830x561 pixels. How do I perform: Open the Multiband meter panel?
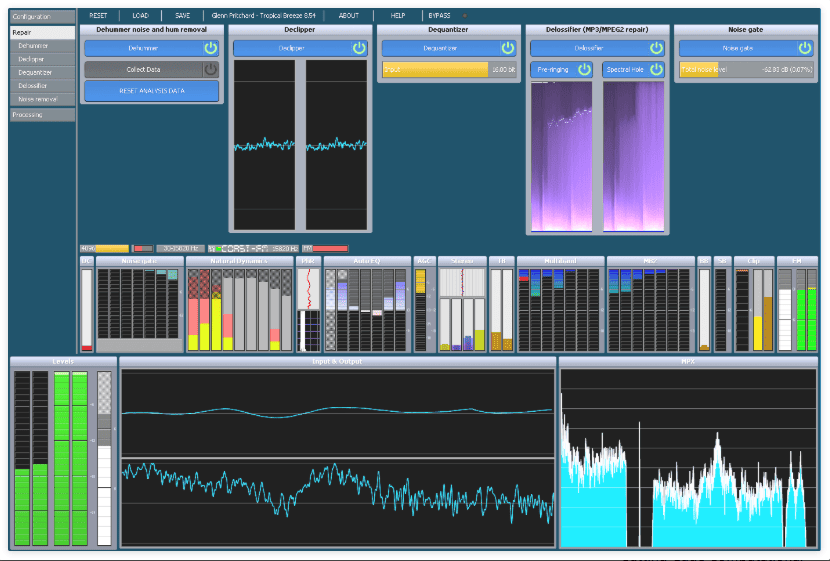(x=561, y=304)
